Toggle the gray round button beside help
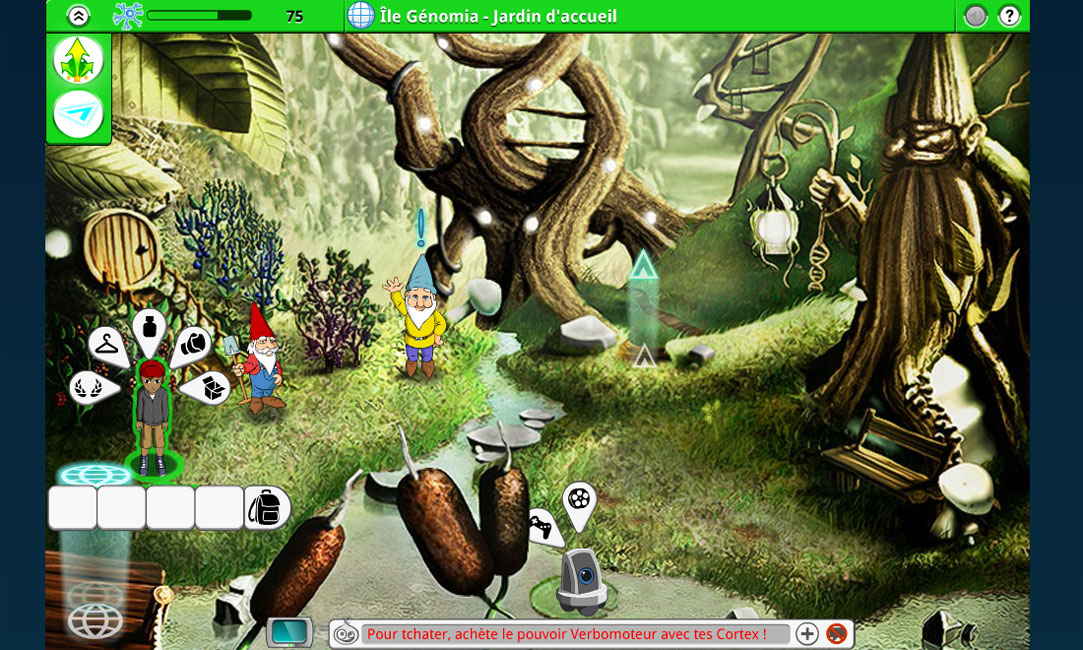The image size is (1083, 650). point(975,15)
